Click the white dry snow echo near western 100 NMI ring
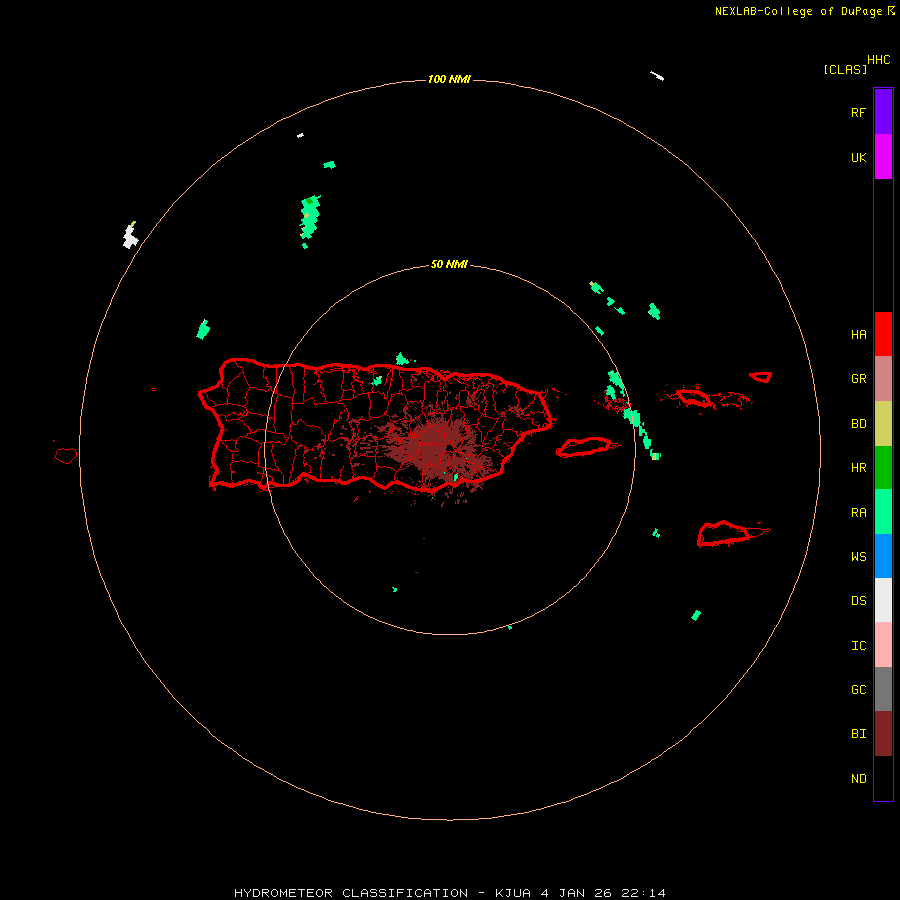The image size is (900, 900). point(130,236)
